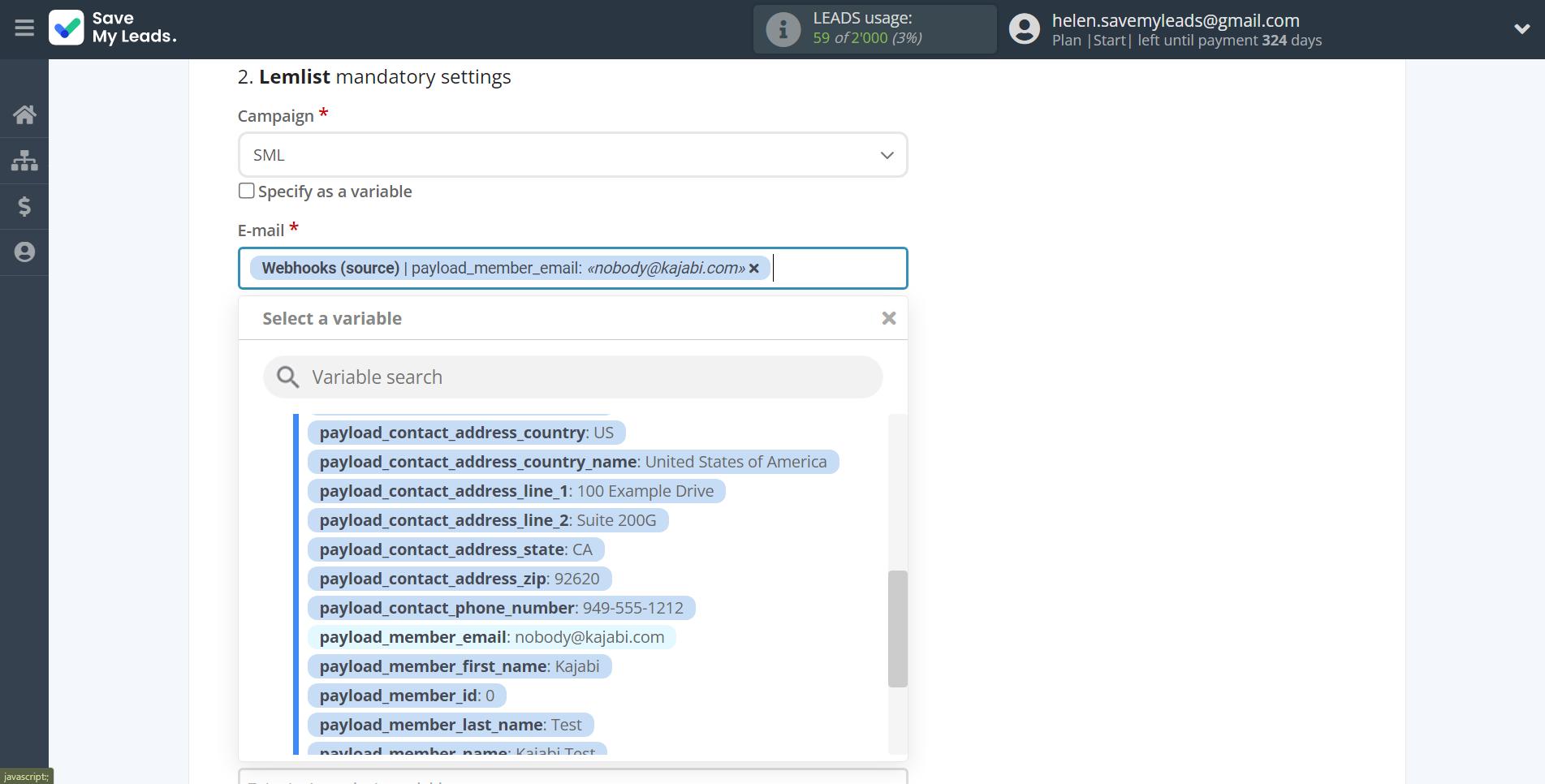Click the variable list scrollbar thumb
Image resolution: width=1545 pixels, height=784 pixels.
tap(898, 629)
